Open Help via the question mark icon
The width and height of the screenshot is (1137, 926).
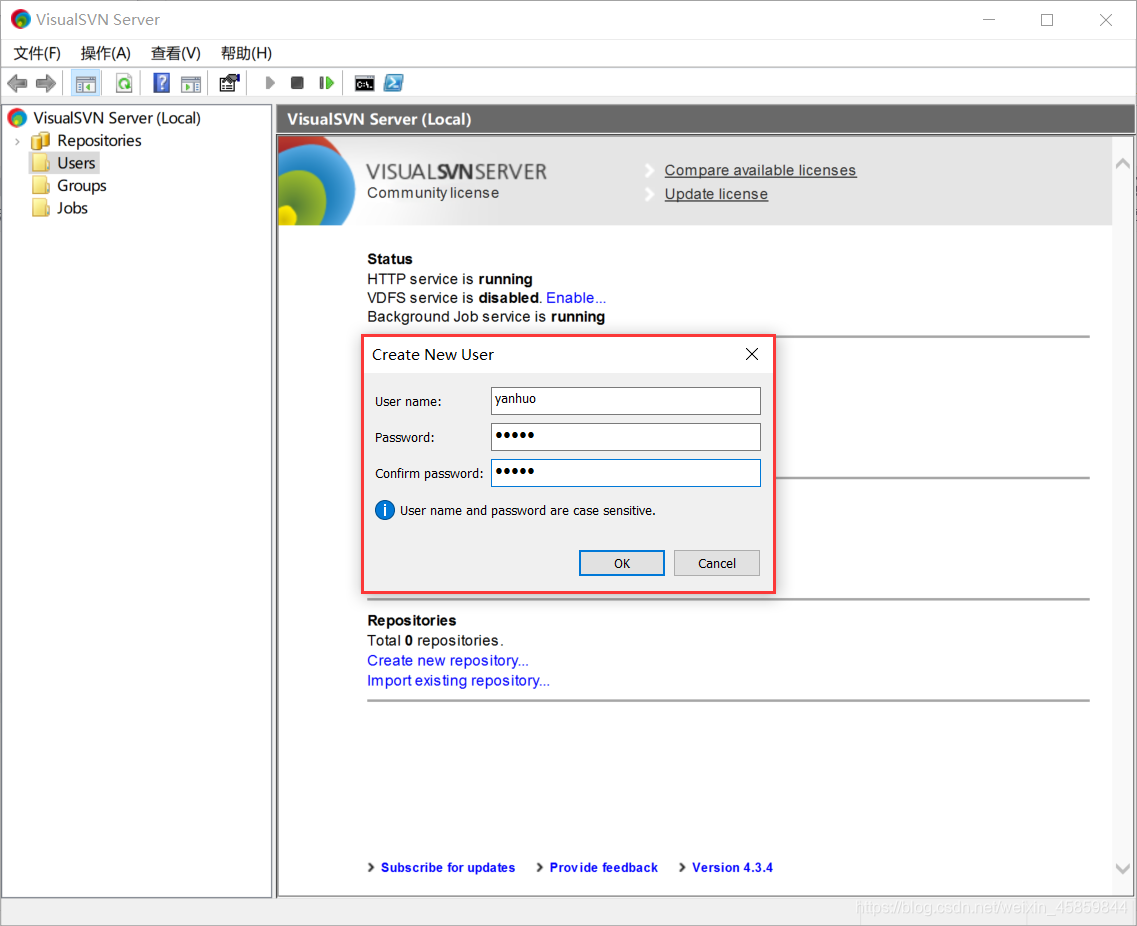pos(161,83)
